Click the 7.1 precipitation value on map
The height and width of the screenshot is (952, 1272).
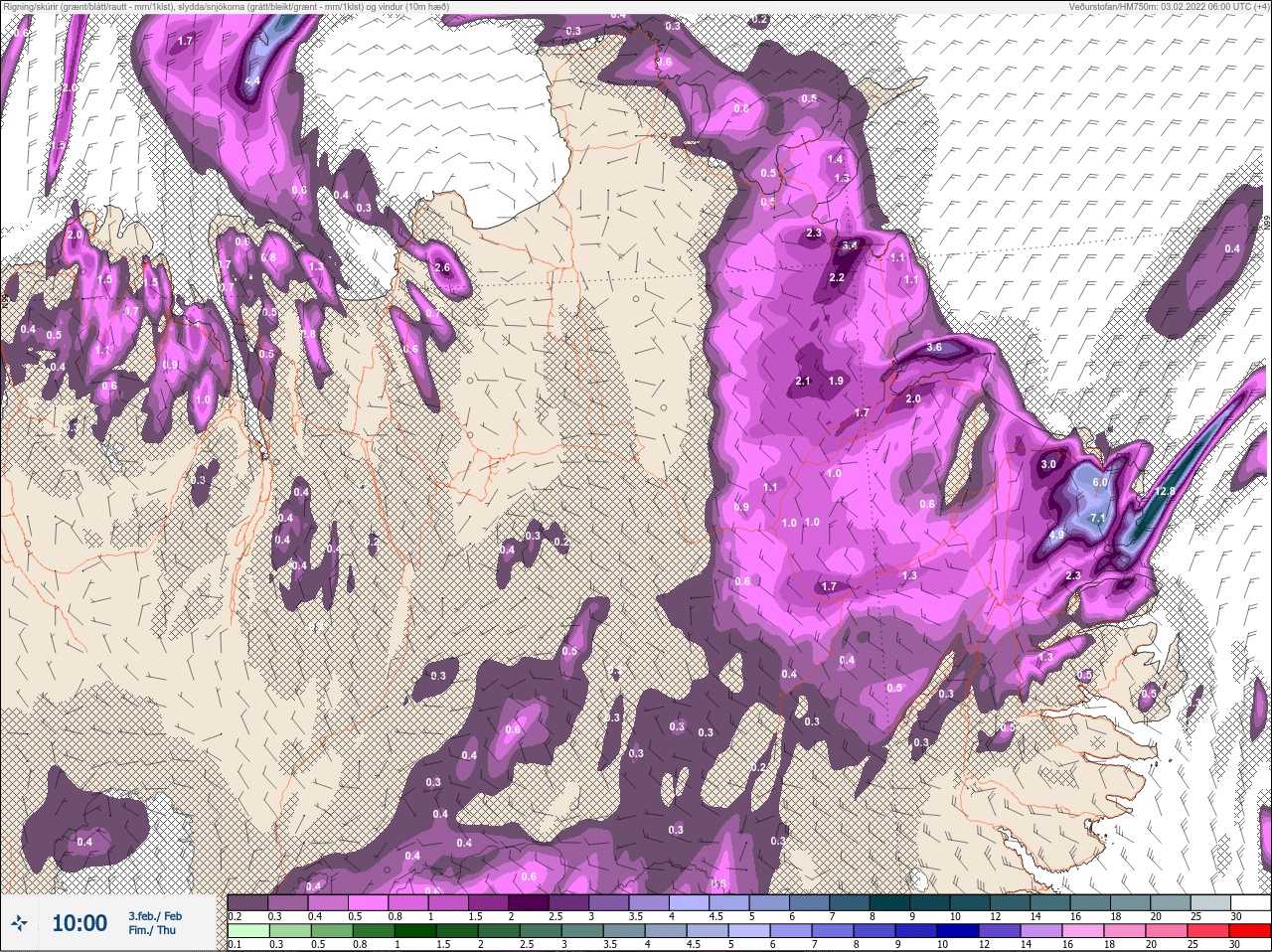click(1097, 519)
